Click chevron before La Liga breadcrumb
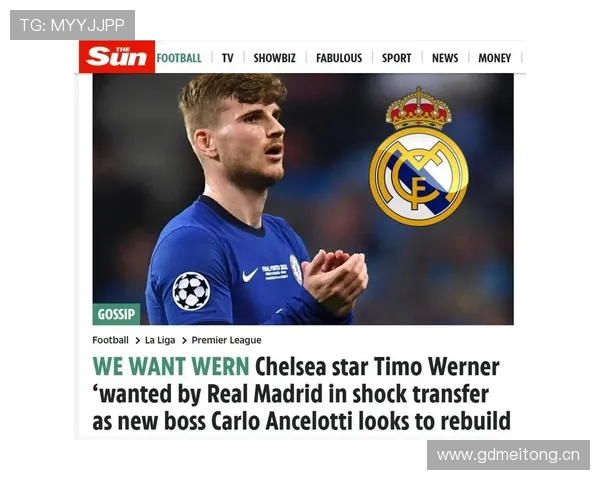The image size is (600, 480). pyautogui.click(x=137, y=340)
